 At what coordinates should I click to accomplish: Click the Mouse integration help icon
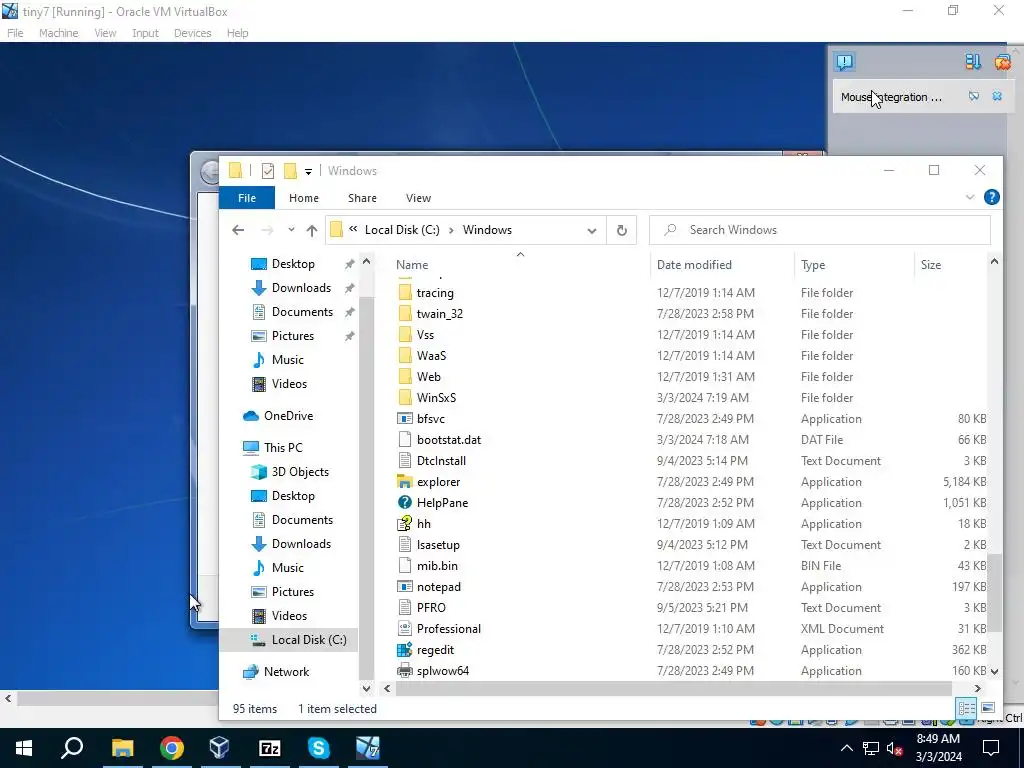pyautogui.click(x=974, y=97)
